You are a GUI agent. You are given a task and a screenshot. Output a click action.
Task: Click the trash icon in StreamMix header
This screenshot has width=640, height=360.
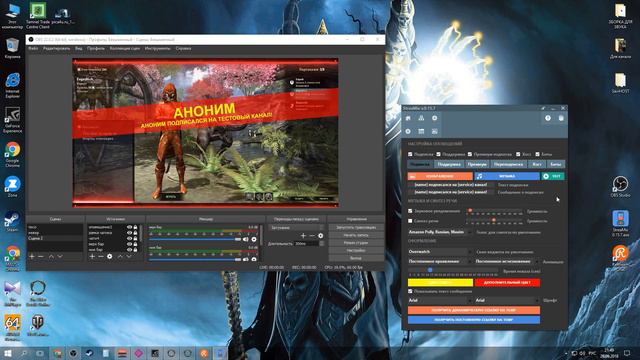(x=561, y=118)
